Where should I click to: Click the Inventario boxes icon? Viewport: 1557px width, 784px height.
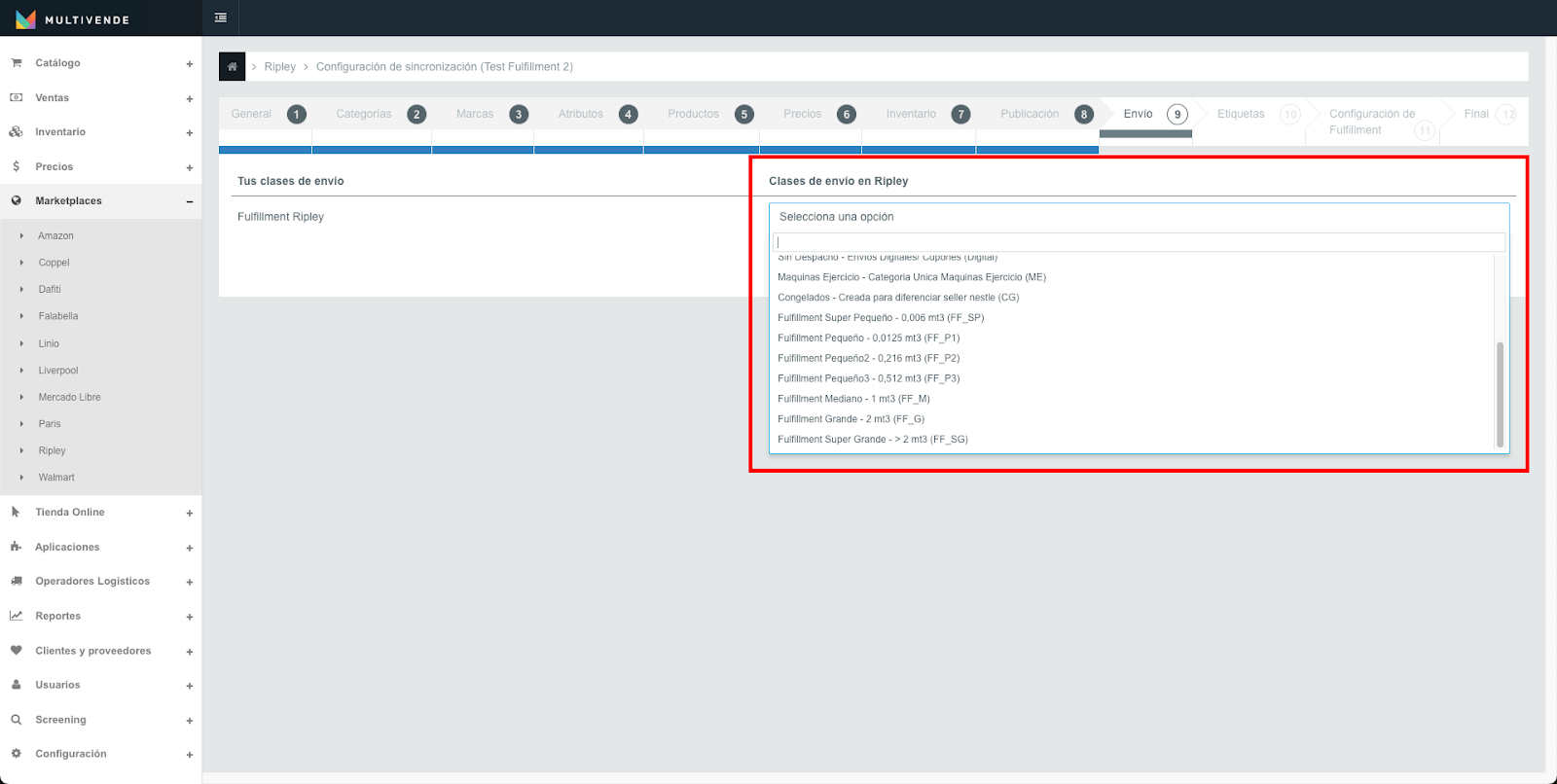[16, 131]
